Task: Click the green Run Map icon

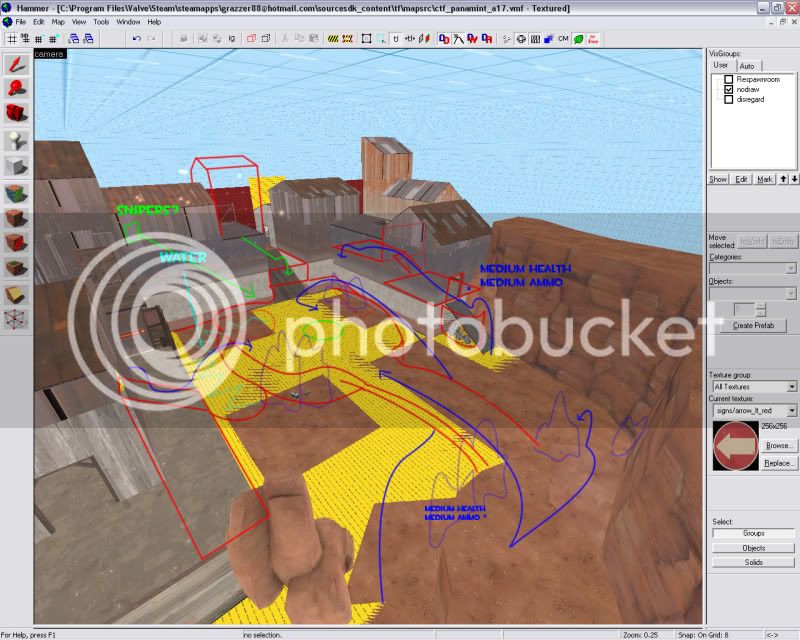Action: [578, 39]
